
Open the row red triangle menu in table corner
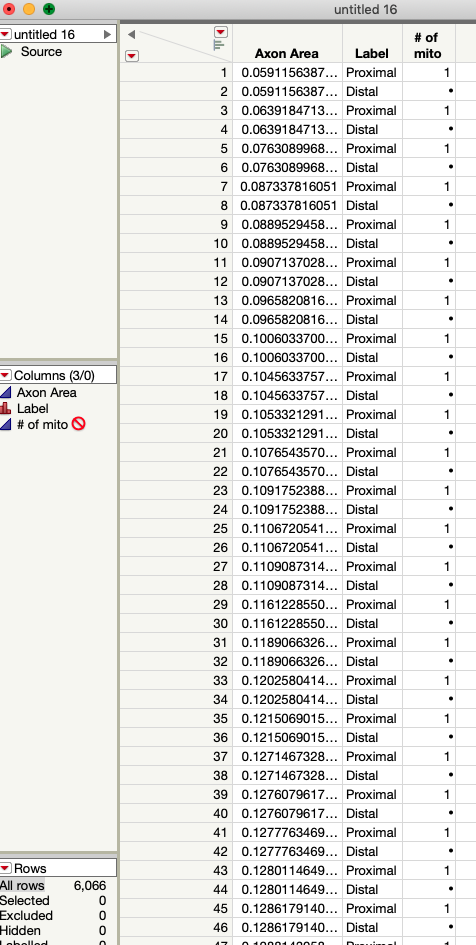pyautogui.click(x=131, y=55)
